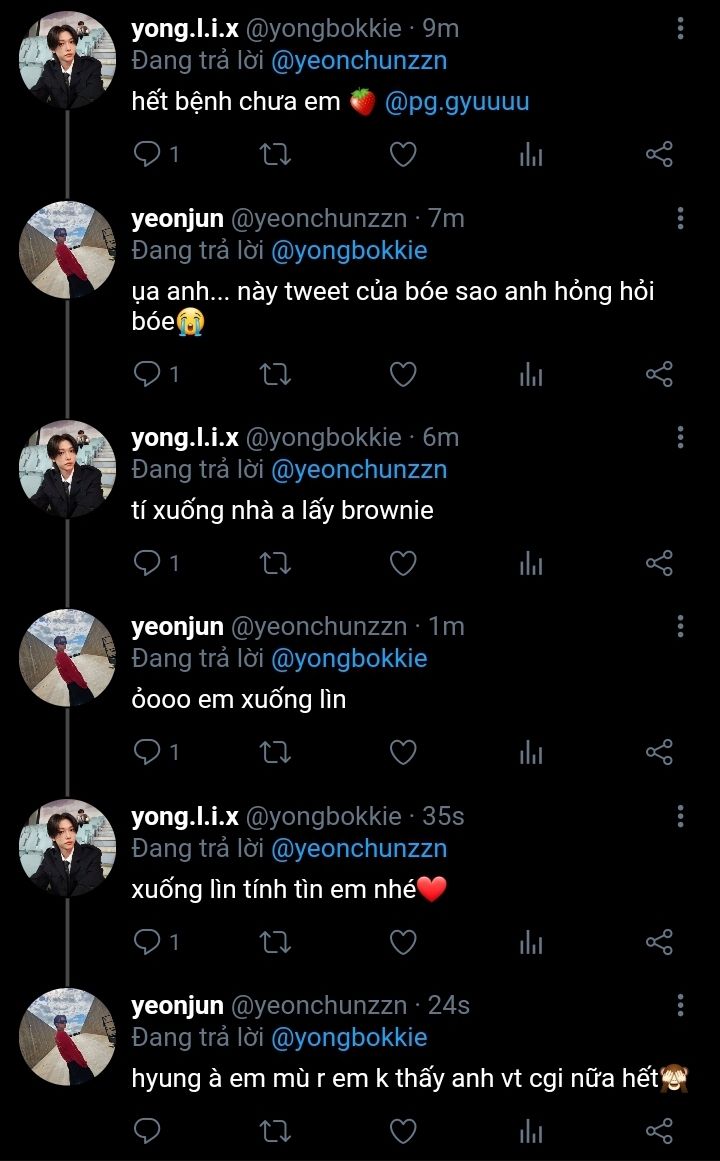This screenshot has height=1161, width=720.
Task: Retweet the 'ụa anh... này tweet của bóe' tweet
Action: [275, 375]
